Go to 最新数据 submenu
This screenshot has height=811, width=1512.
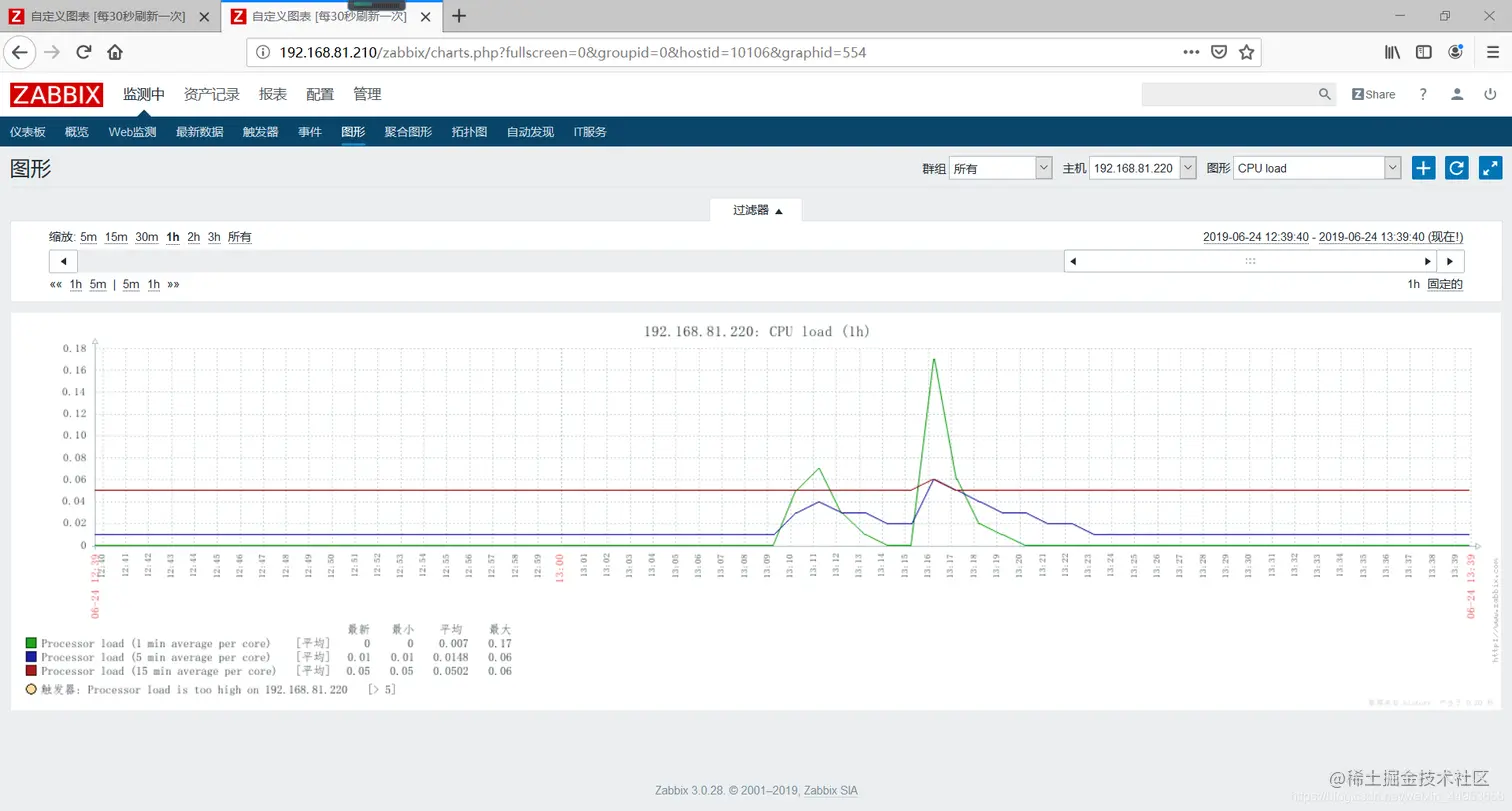(x=199, y=132)
